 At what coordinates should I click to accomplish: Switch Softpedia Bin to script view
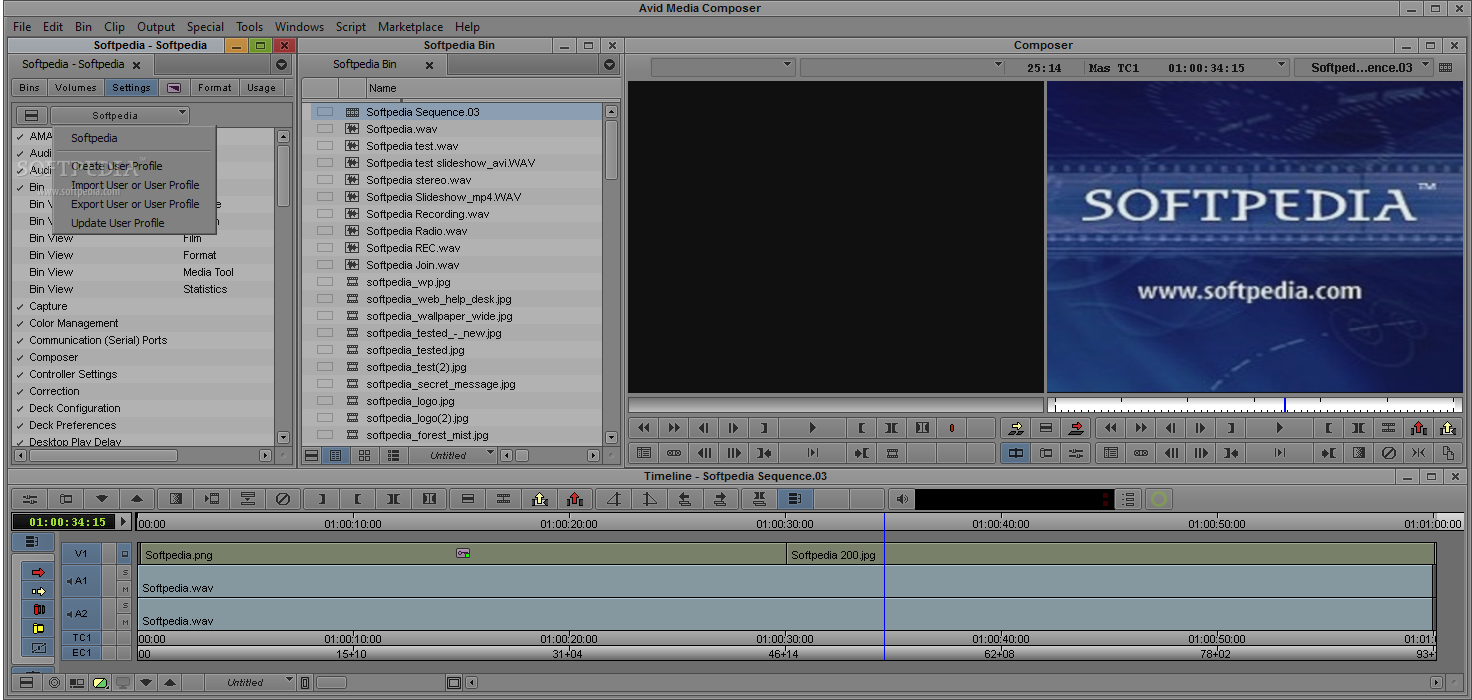pos(393,455)
